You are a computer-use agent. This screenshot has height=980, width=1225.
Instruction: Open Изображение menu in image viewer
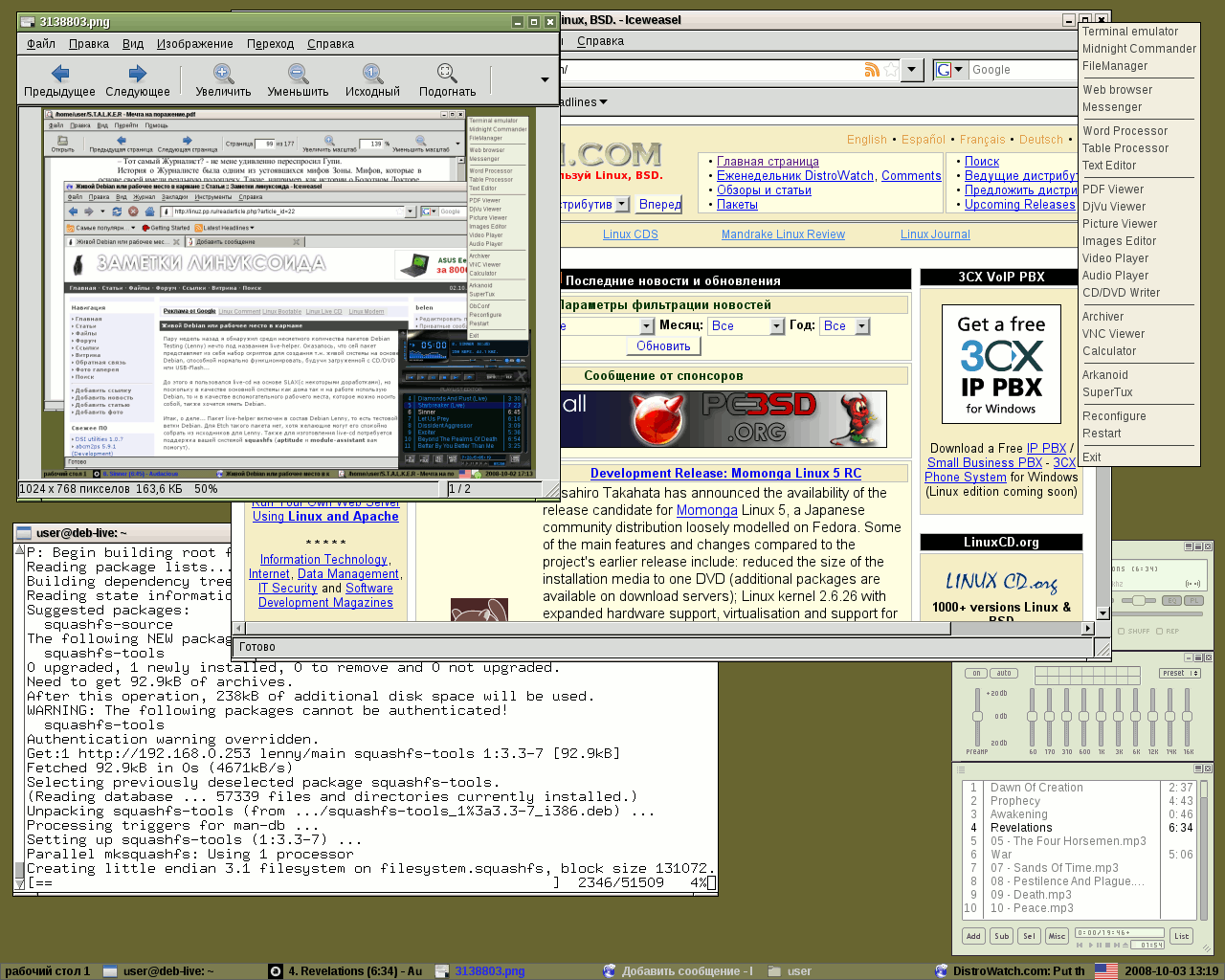click(x=194, y=44)
